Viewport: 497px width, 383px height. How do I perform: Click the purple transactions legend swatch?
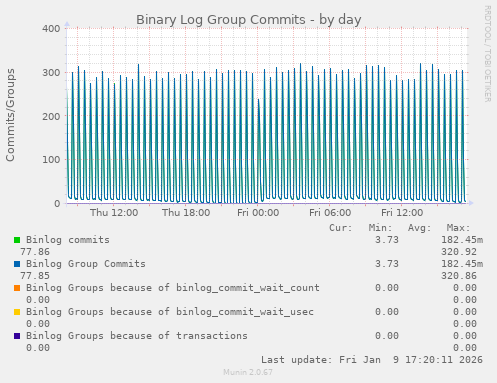[x=17, y=336]
